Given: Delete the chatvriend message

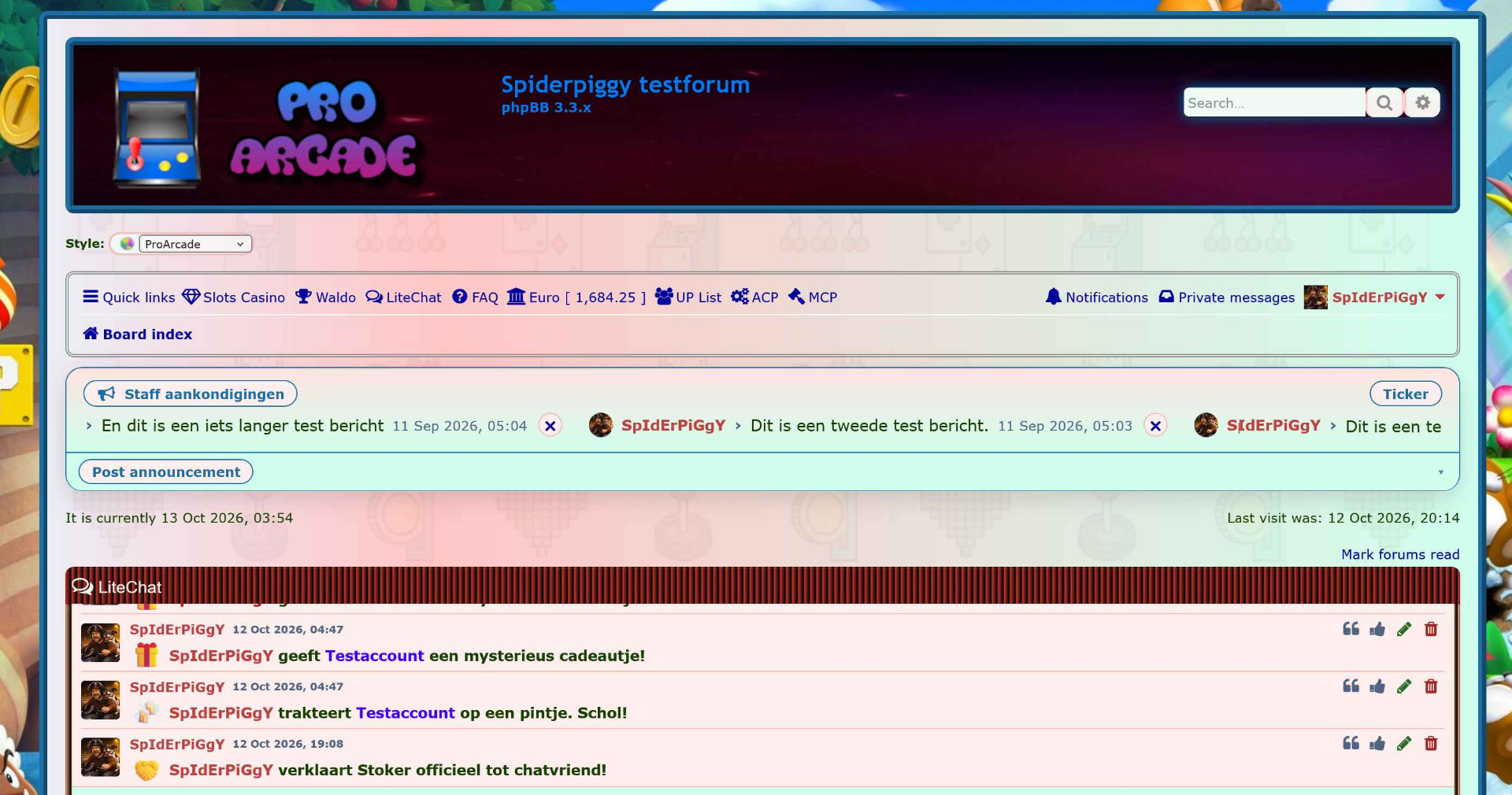Looking at the screenshot, I should (1431, 744).
